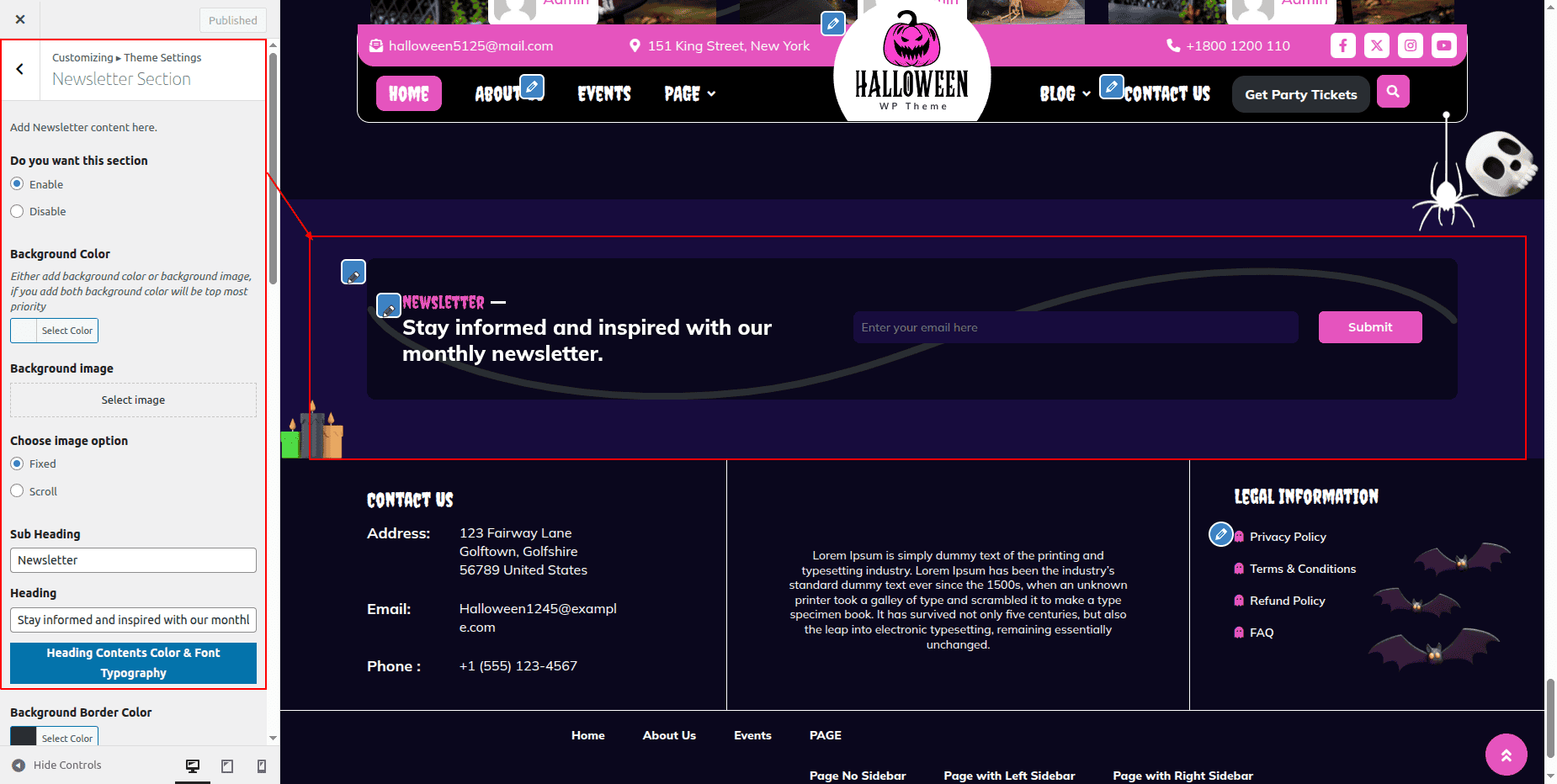Screen dimensions: 1557x784
Task: Expand the BLOG dropdown menu
Action: (x=1065, y=94)
